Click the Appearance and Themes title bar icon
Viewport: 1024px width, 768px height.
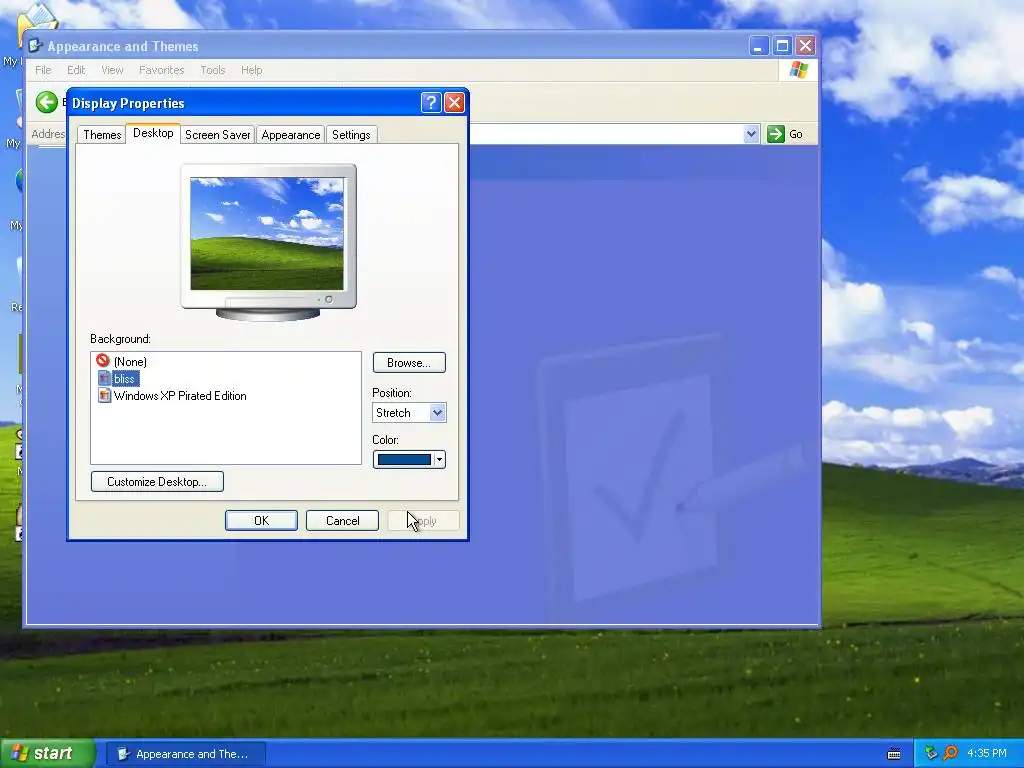click(35, 46)
